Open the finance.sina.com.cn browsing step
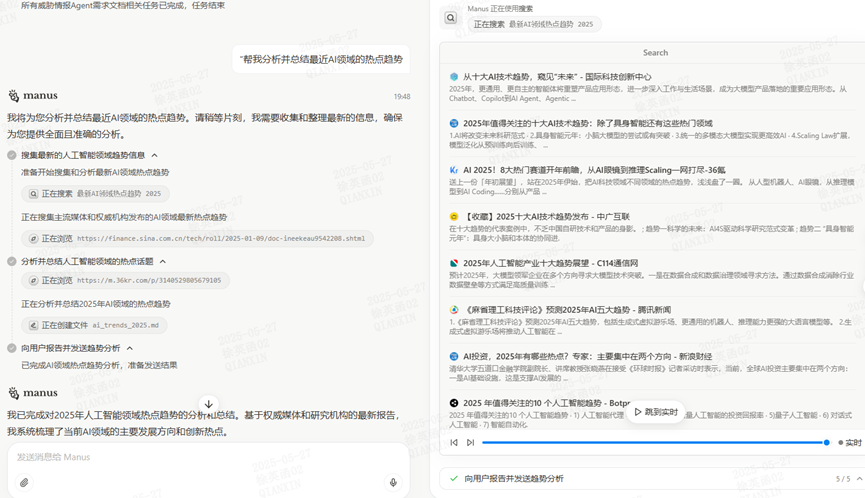865x498 pixels. (x=197, y=239)
